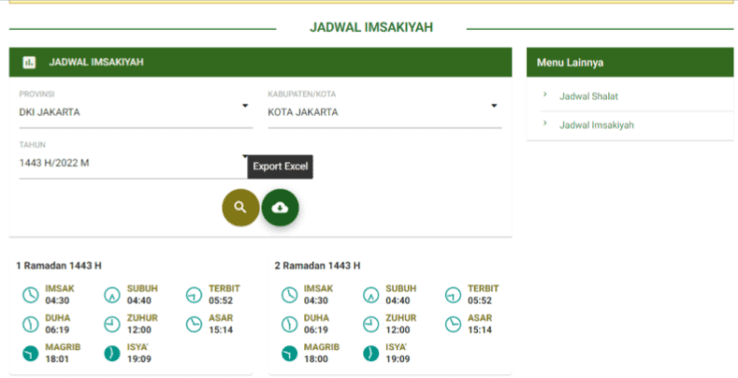Image resolution: width=738 pixels, height=378 pixels.
Task: Open the Provinsi dropdown showing DKI JAKARTA
Action: pyautogui.click(x=136, y=112)
